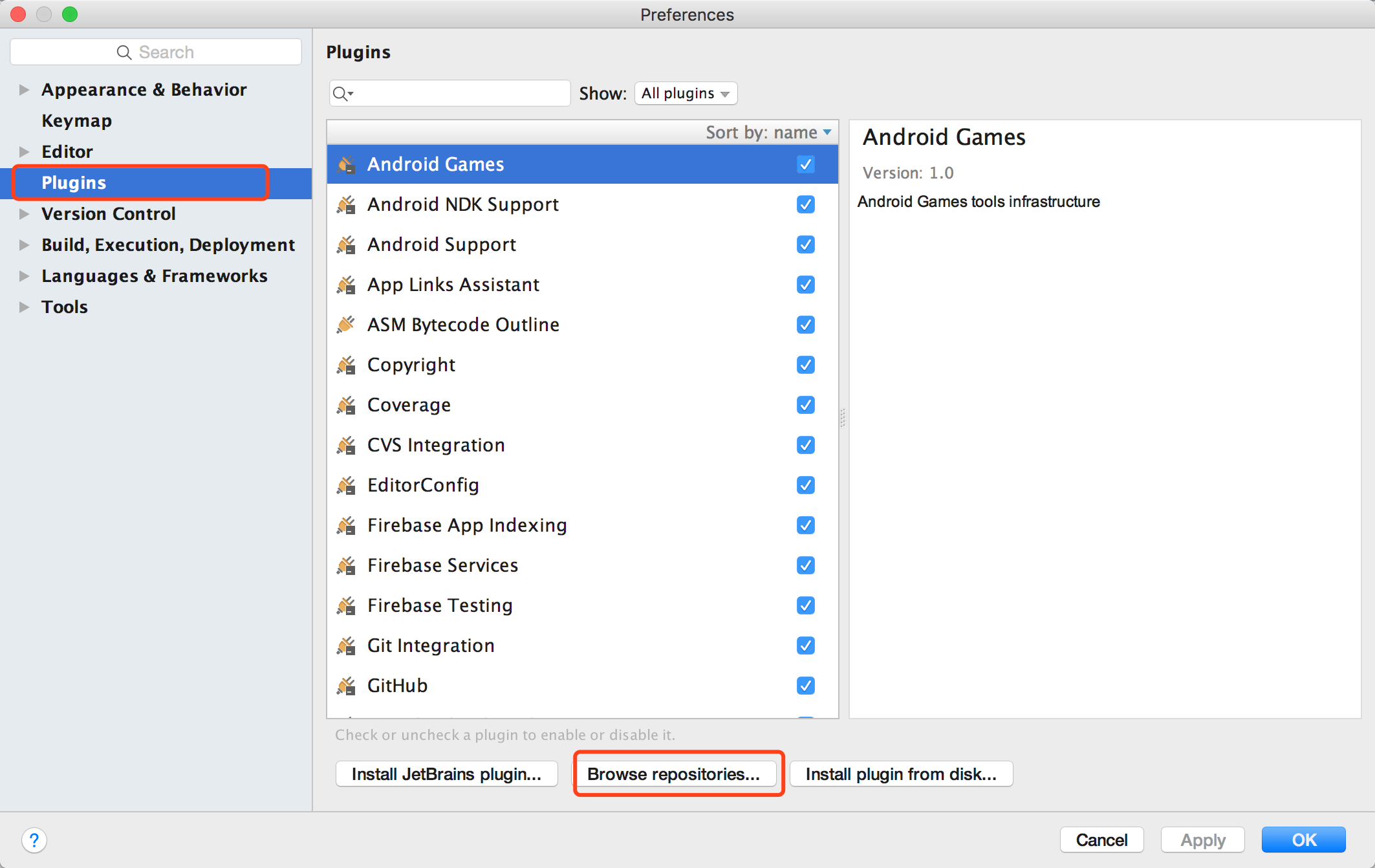The height and width of the screenshot is (868, 1375).
Task: Toggle the Android Support checkbox
Action: tap(806, 244)
